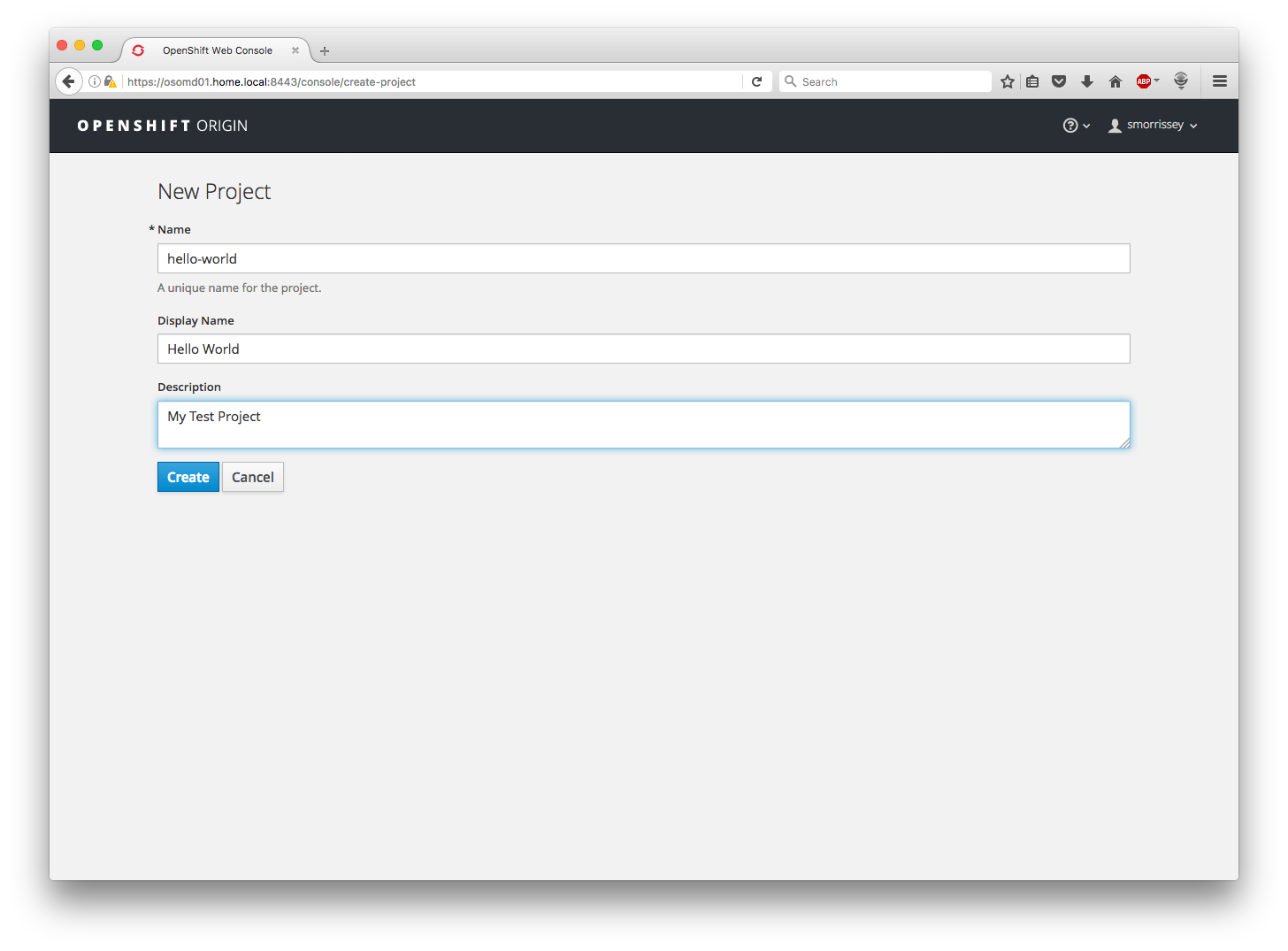Open a new browser tab
This screenshot has width=1288, height=951.
(325, 50)
